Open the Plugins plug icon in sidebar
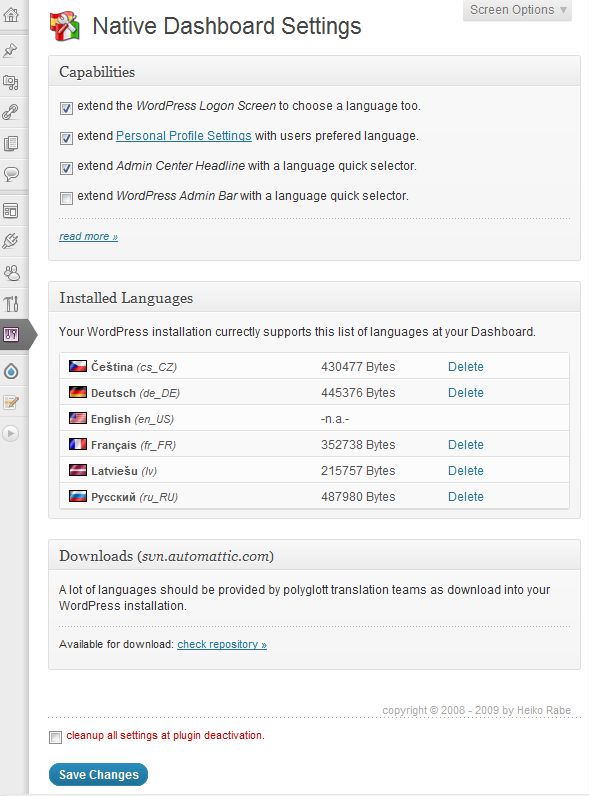589x796 pixels. [11, 241]
